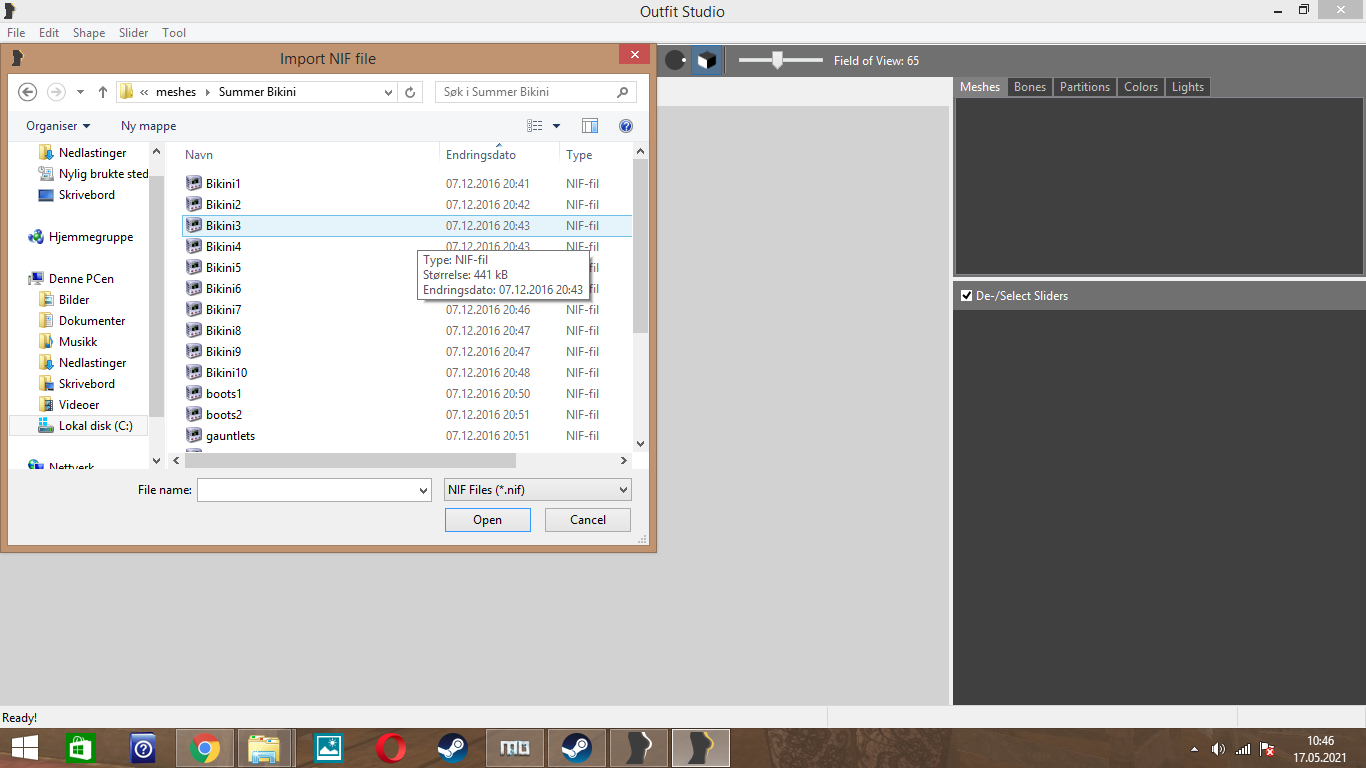Image resolution: width=1366 pixels, height=768 pixels.
Task: Refresh the Summer Bikini folder listing
Action: click(410, 92)
